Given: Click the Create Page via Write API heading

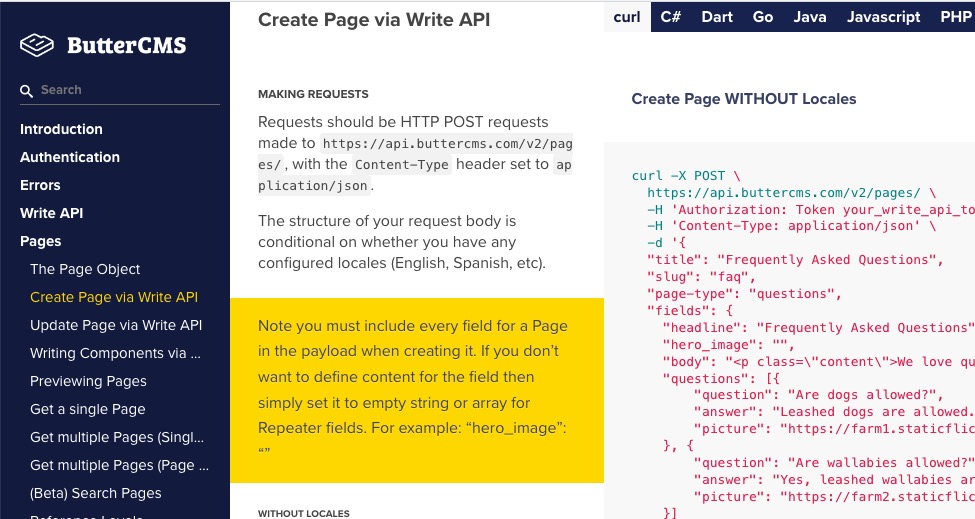Looking at the screenshot, I should 374,20.
